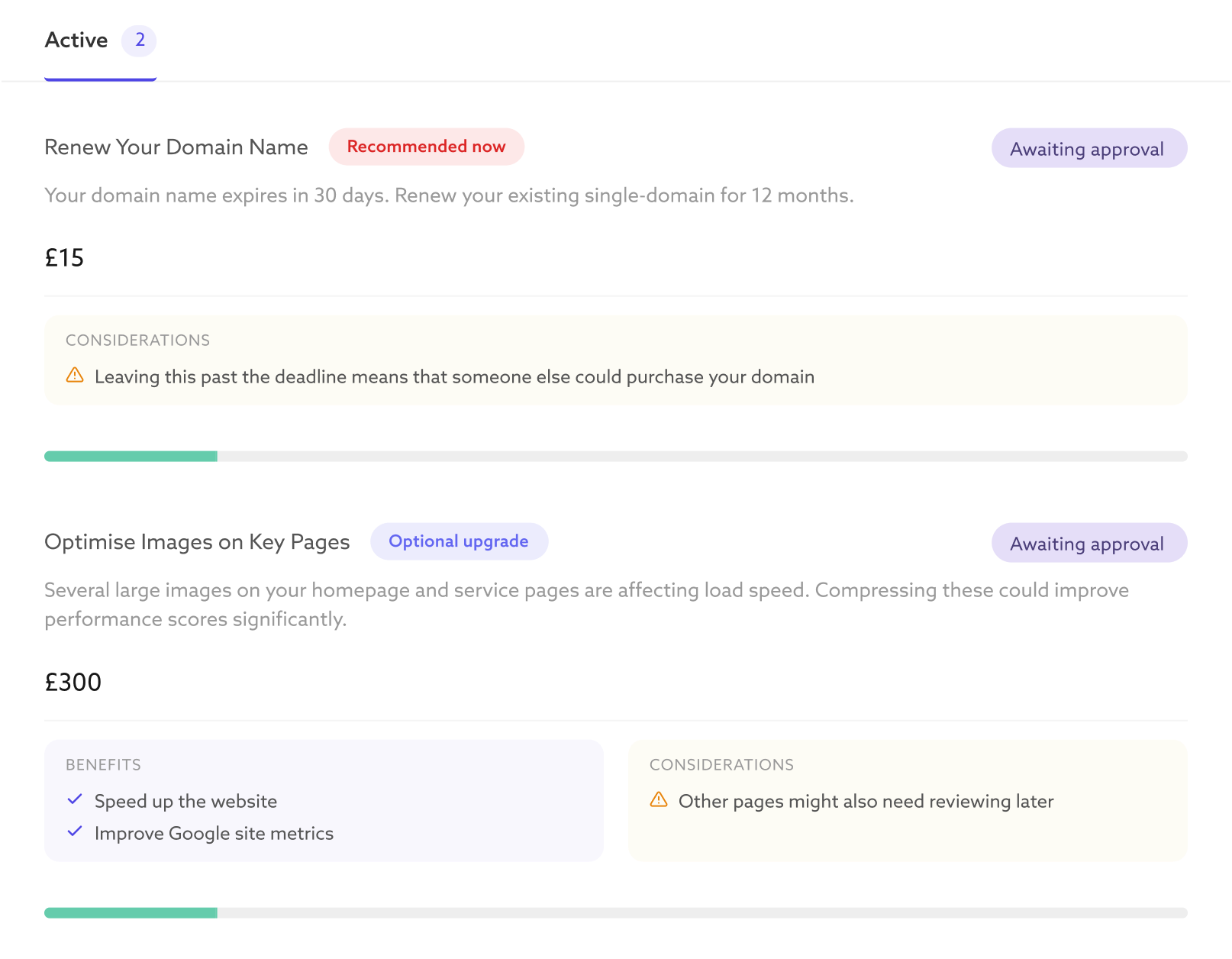Click Awaiting approval for Renew Your Domain Name
The width and height of the screenshot is (1232, 959).
click(x=1089, y=148)
